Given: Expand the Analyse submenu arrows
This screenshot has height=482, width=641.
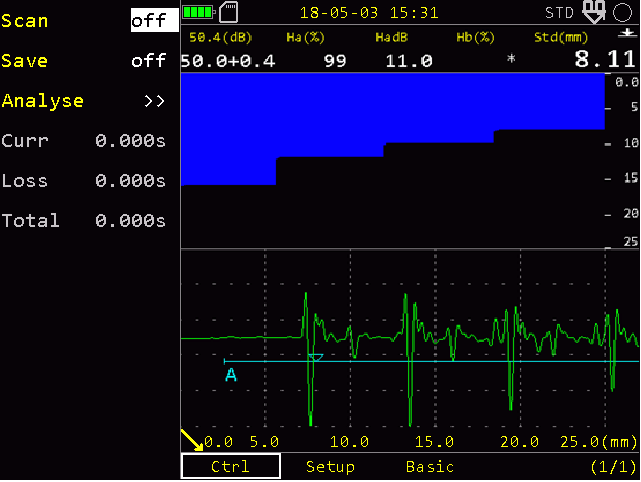Looking at the screenshot, I should pos(155,101).
